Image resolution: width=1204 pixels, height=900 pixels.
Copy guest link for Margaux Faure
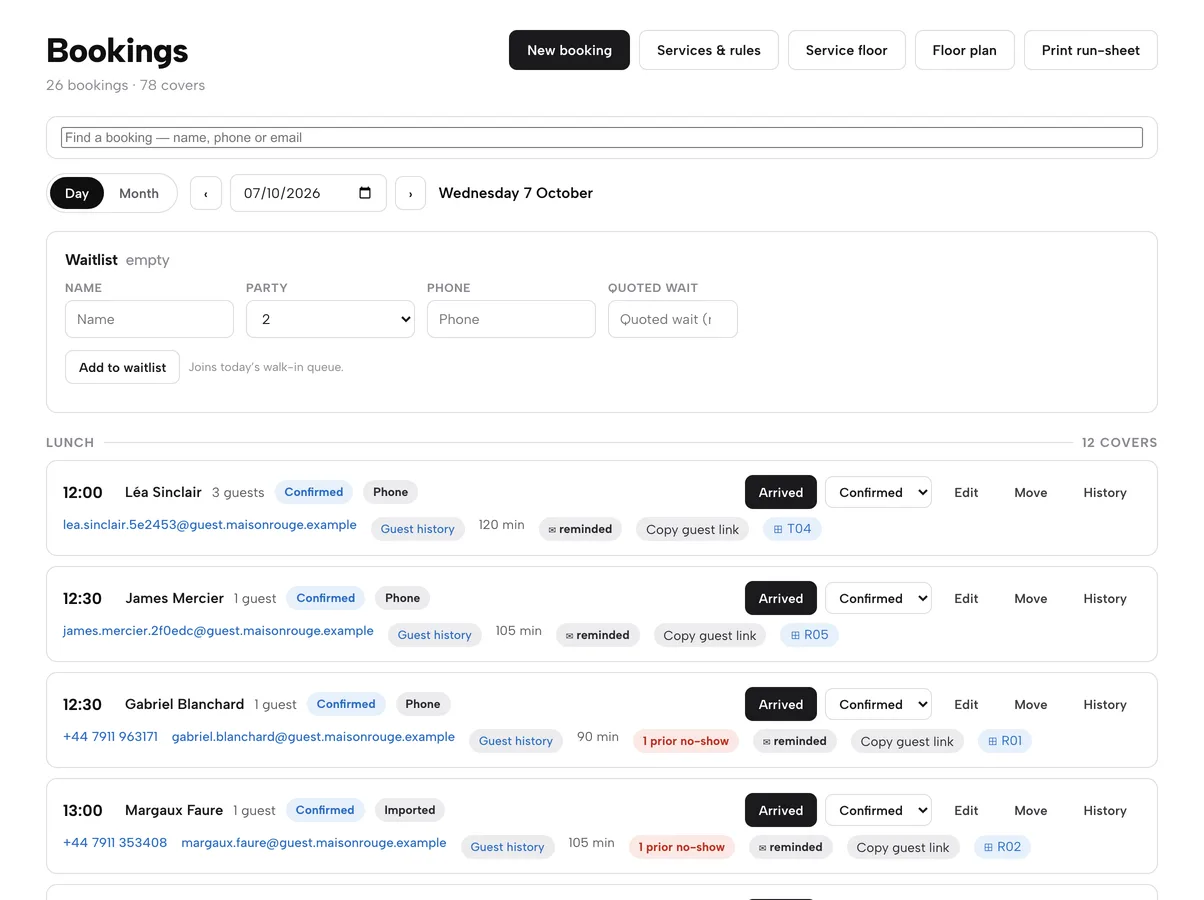pos(903,847)
